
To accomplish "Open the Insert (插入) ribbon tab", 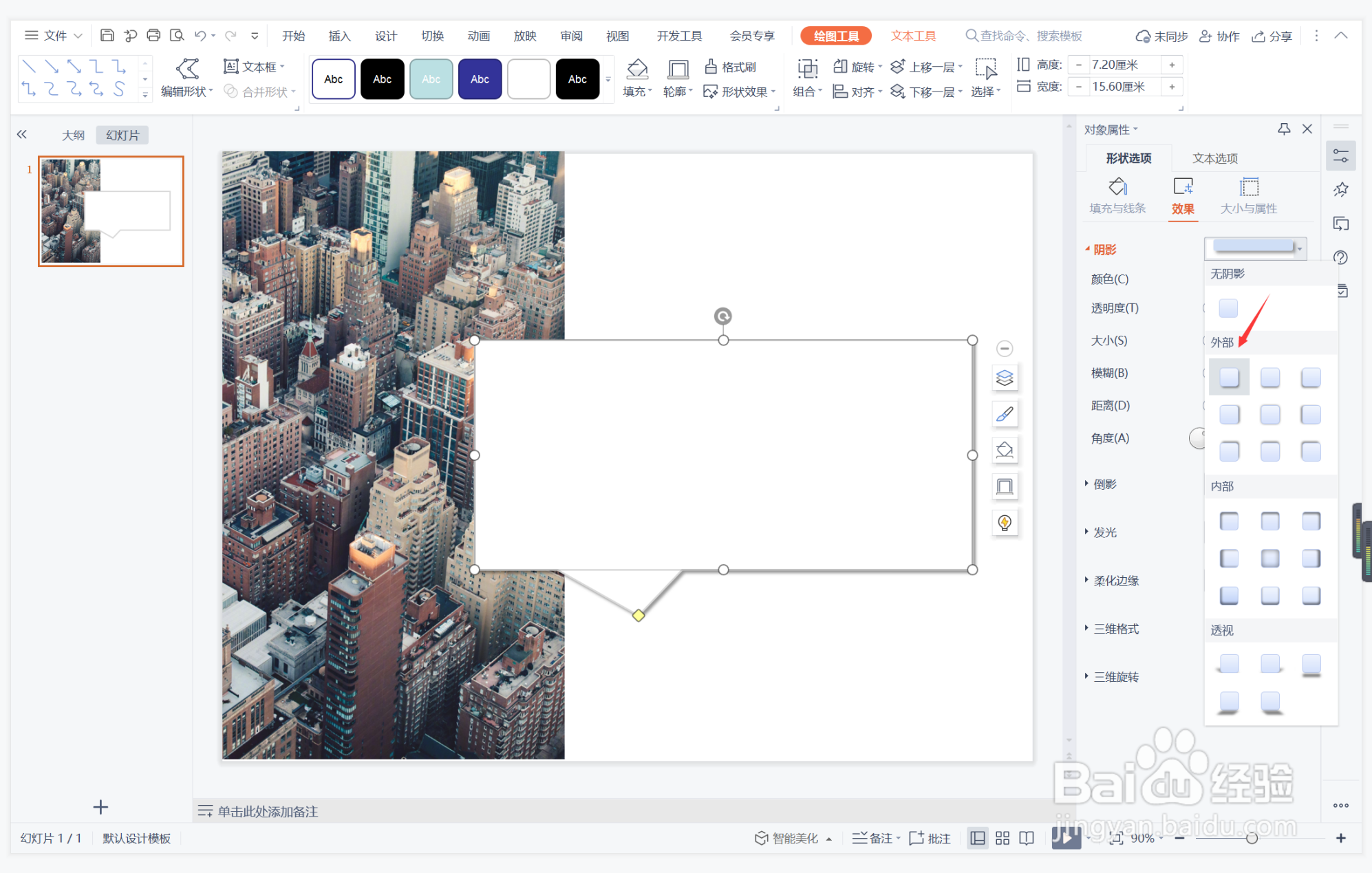I will pos(339,36).
